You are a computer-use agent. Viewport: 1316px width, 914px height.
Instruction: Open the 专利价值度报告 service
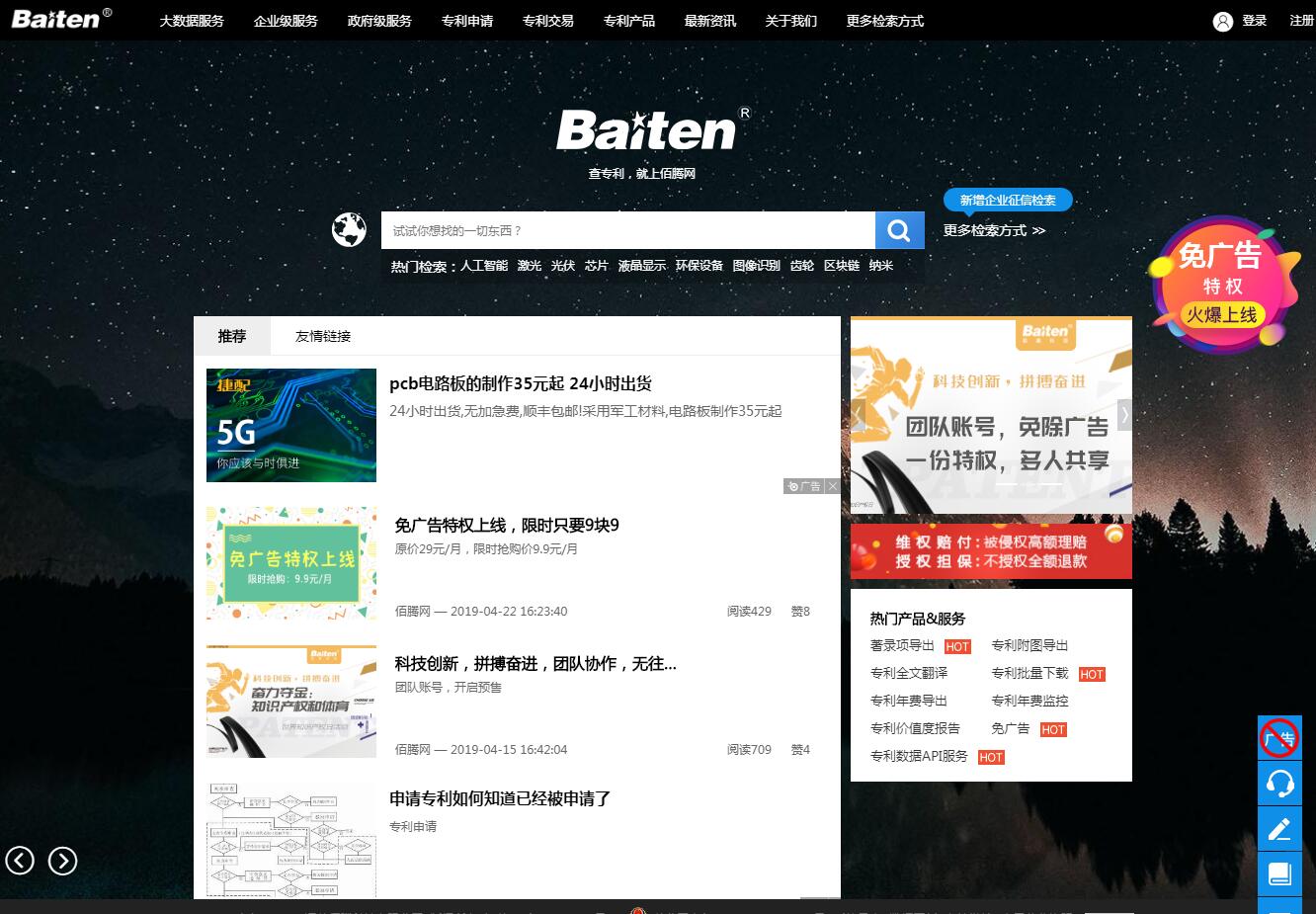(x=915, y=728)
